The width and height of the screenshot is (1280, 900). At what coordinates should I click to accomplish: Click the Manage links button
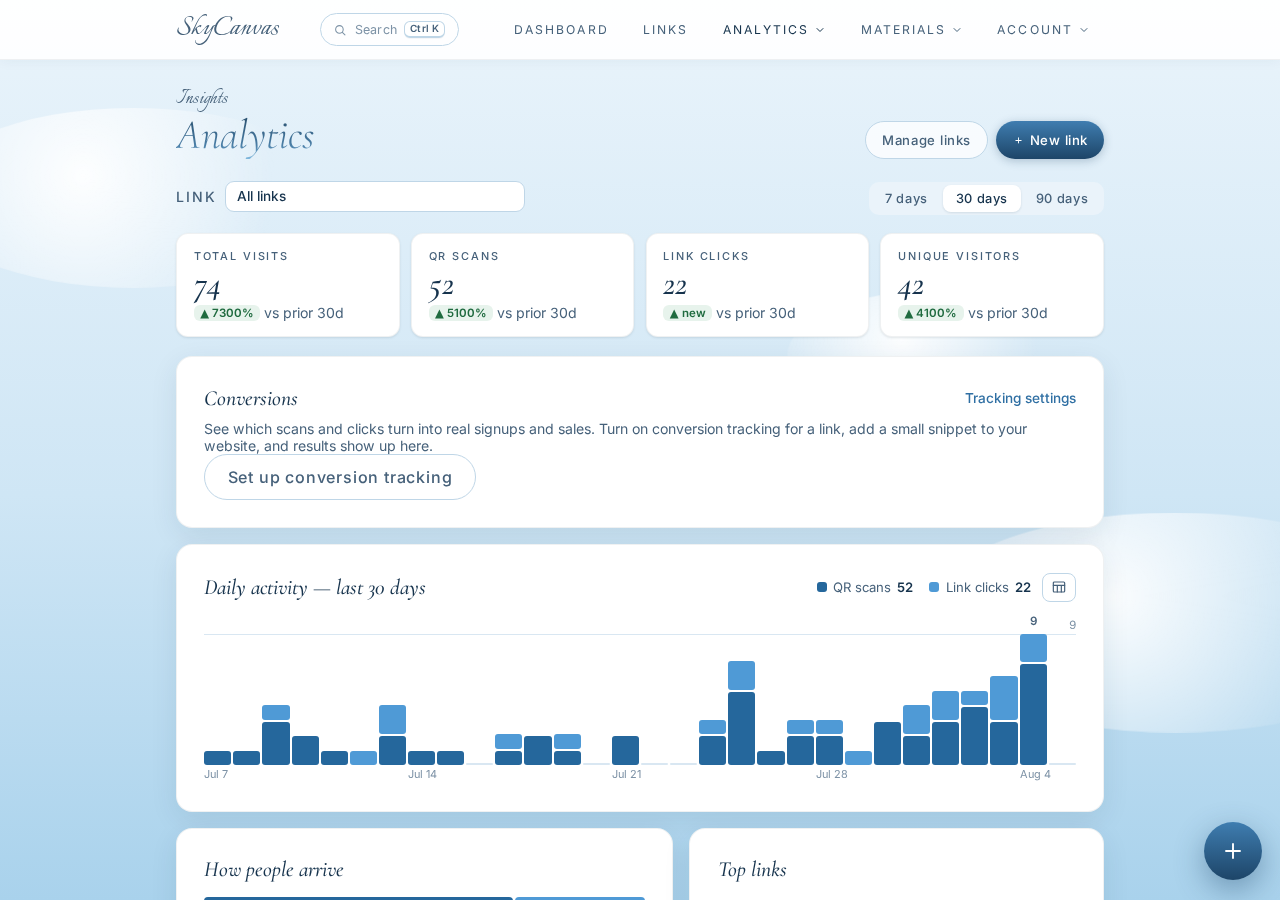tap(926, 140)
